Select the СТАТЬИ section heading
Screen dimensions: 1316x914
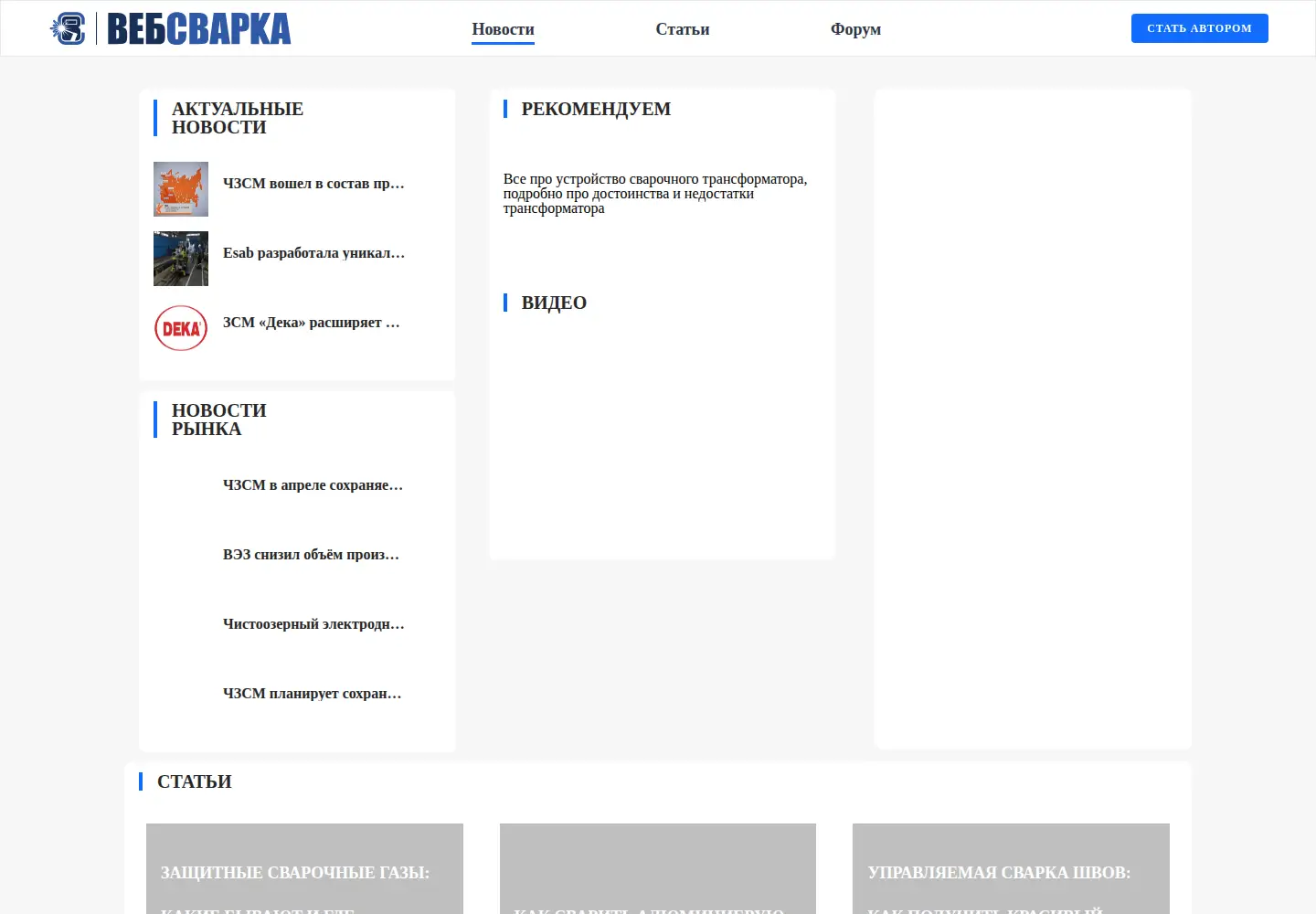(x=195, y=781)
